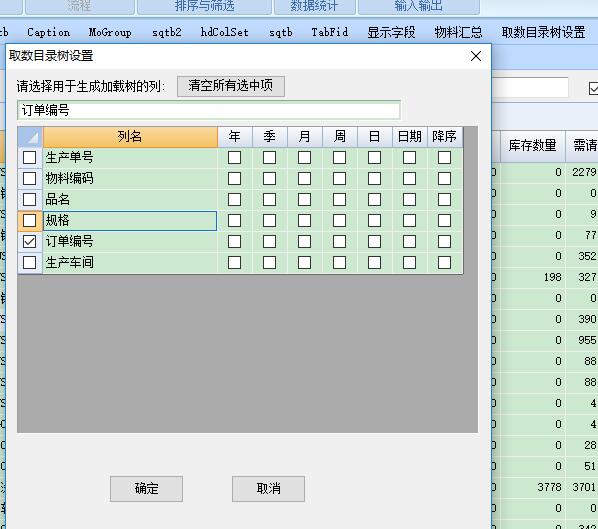Viewport: 598px width, 529px height.
Task: Toggle 周 checkbox for 规格
Action: (339, 220)
